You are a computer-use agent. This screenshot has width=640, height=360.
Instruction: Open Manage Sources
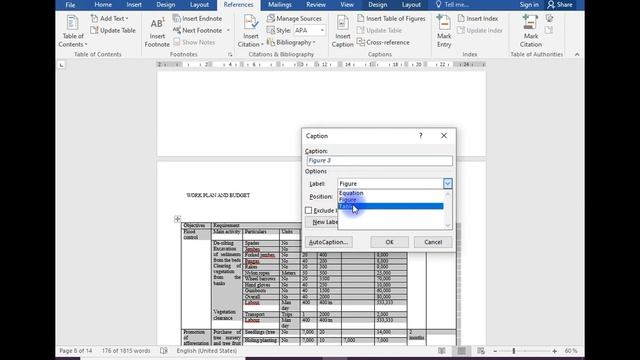click(x=294, y=18)
